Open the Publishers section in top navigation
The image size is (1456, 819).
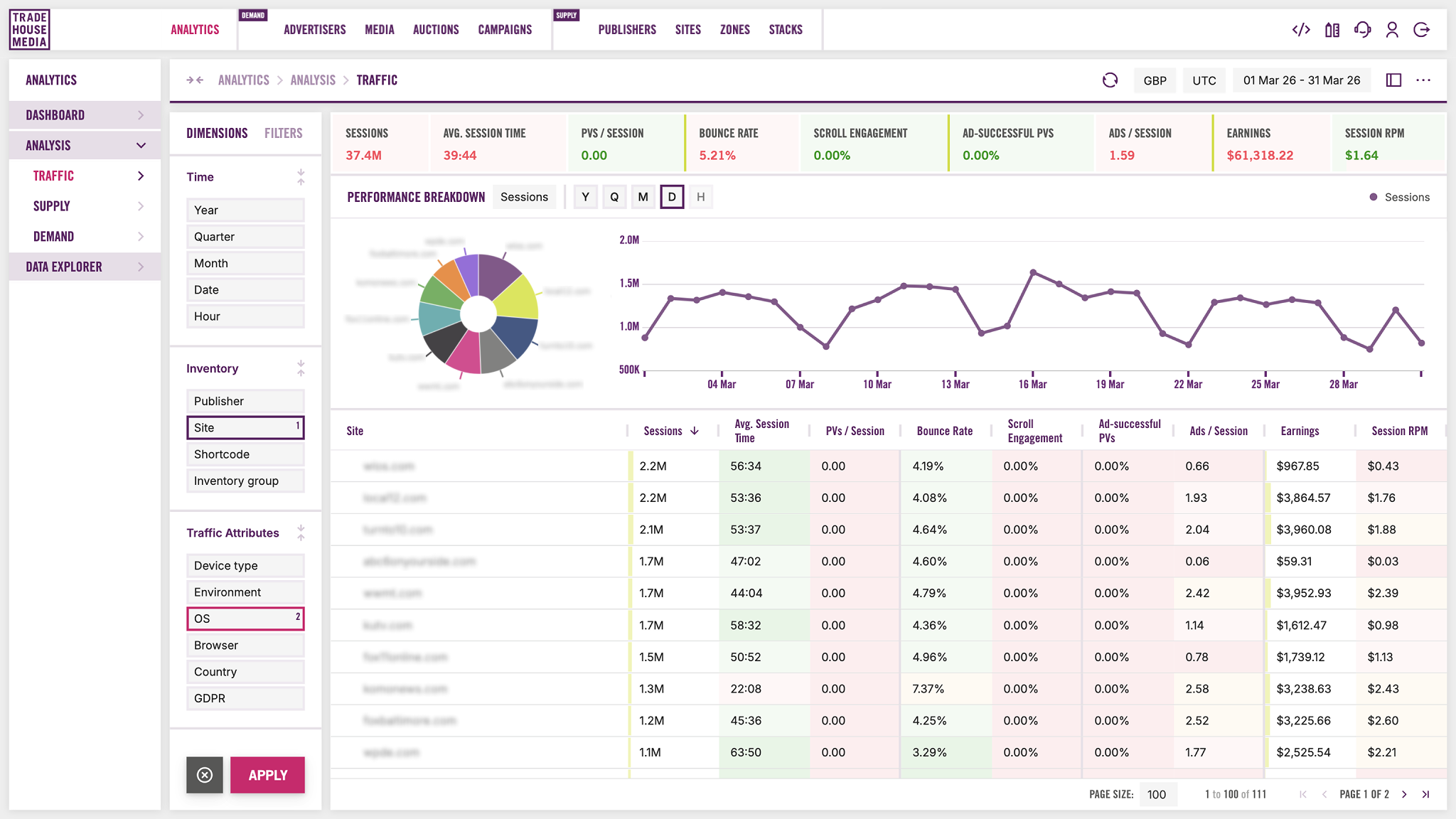[627, 29]
